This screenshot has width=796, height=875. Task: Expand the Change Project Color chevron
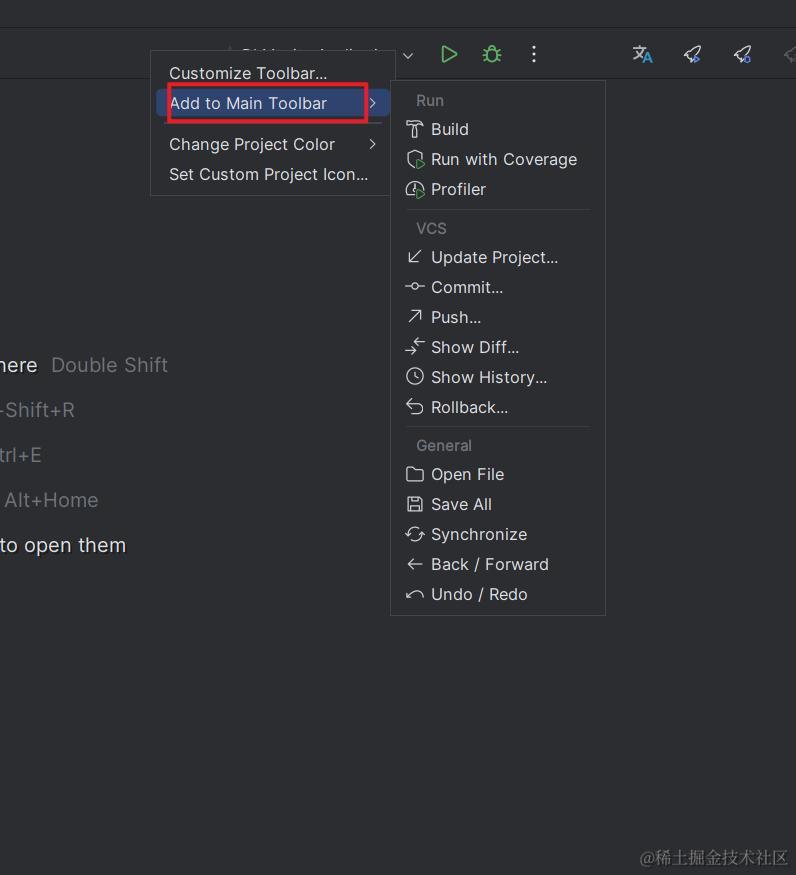pos(373,145)
